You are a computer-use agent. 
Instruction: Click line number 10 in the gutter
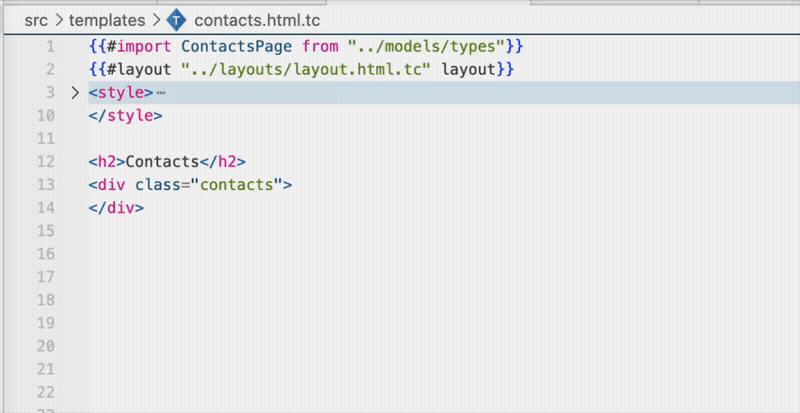pyautogui.click(x=45, y=116)
